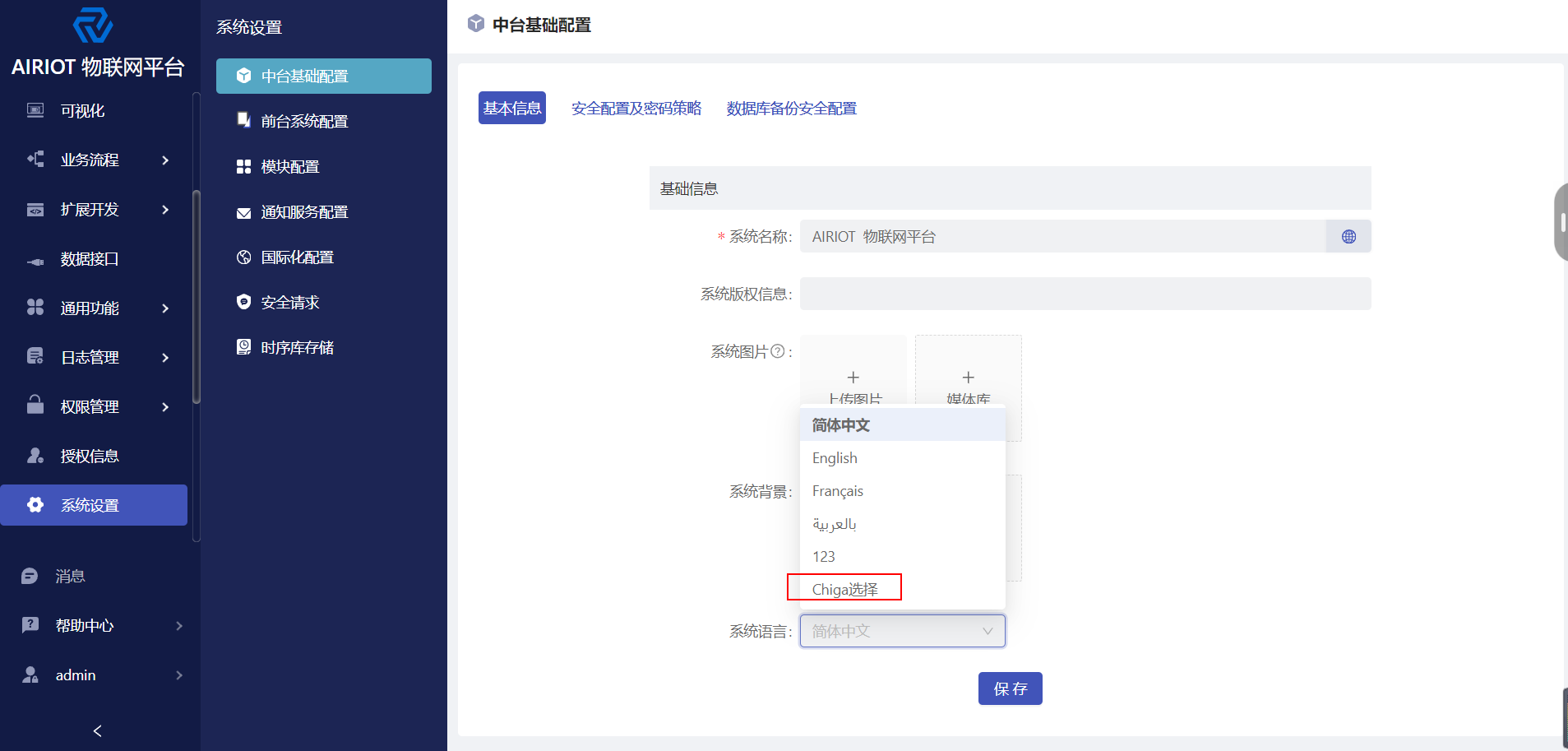This screenshot has height=751, width=1568.
Task: Click the 扩展开发 code icon
Action: [35, 209]
